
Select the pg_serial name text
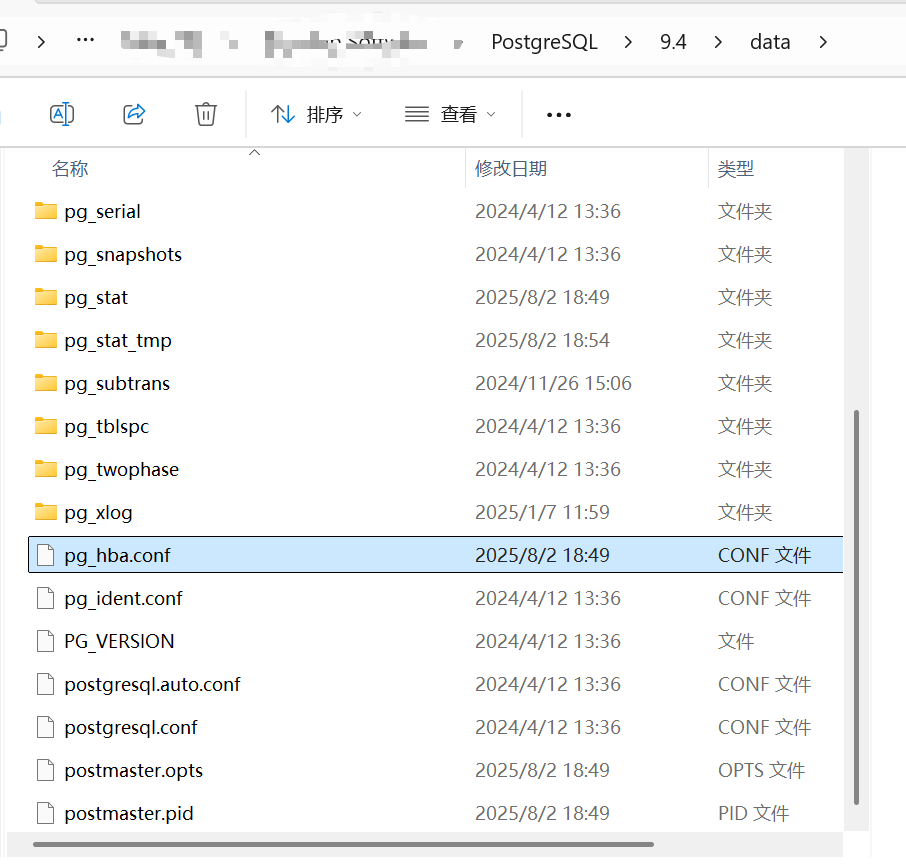[102, 212]
